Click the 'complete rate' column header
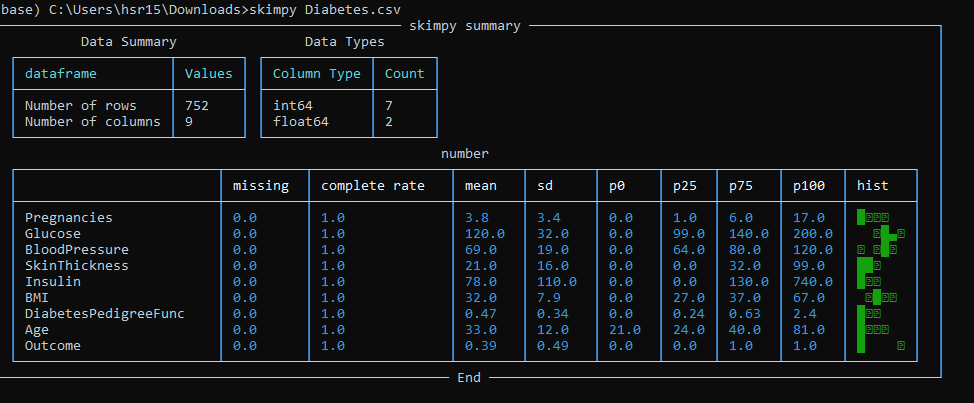This screenshot has width=974, height=403. 373,186
